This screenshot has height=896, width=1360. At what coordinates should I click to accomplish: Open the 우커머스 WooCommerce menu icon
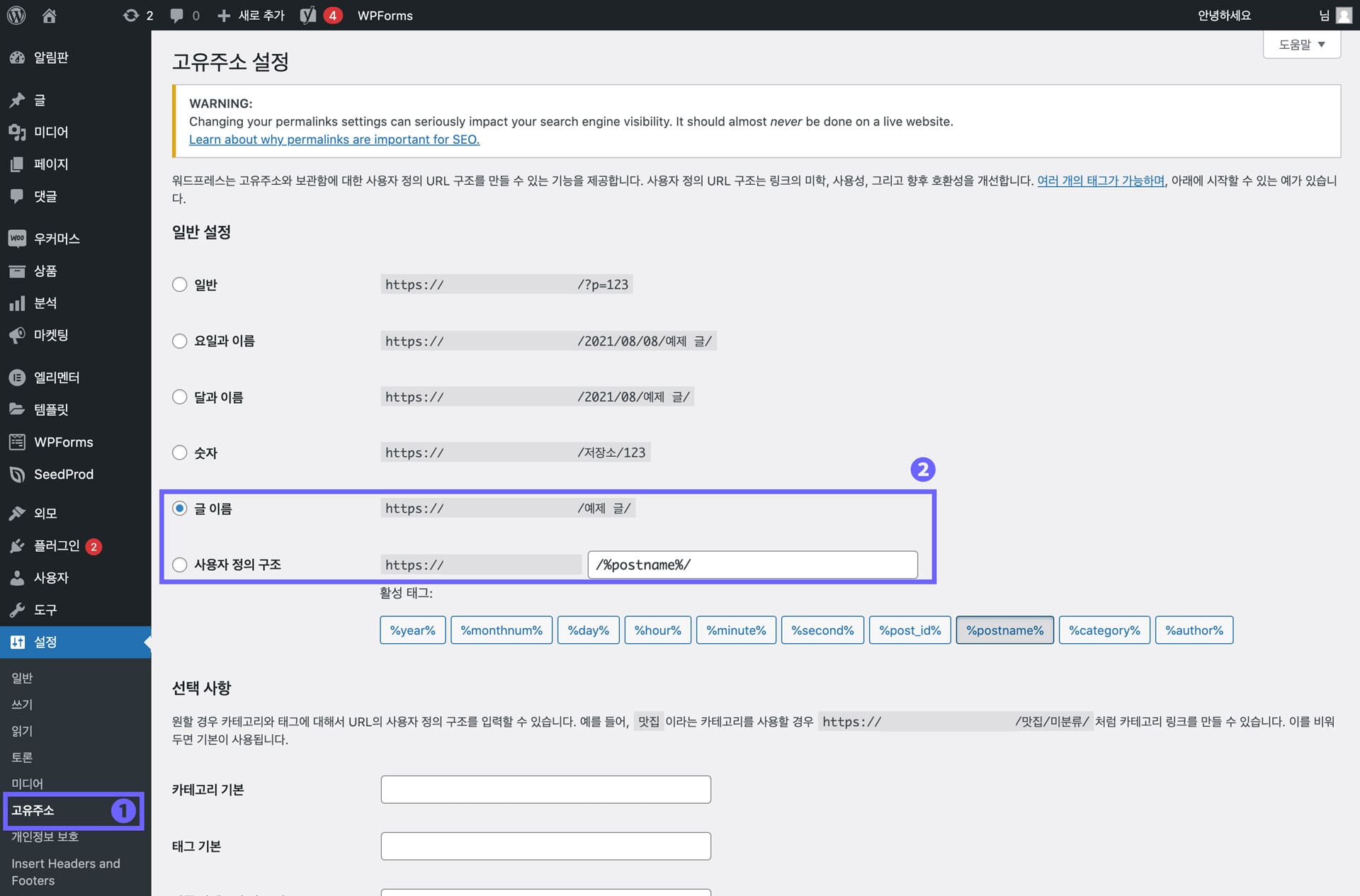click(17, 238)
